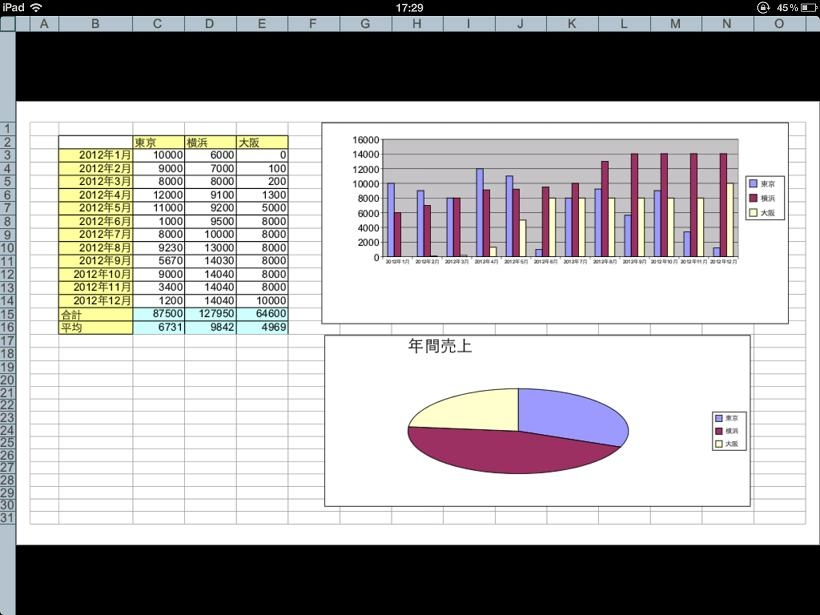The height and width of the screenshot is (615, 820).
Task: Click 大阪 swatch in pie chart legend
Action: click(719, 443)
